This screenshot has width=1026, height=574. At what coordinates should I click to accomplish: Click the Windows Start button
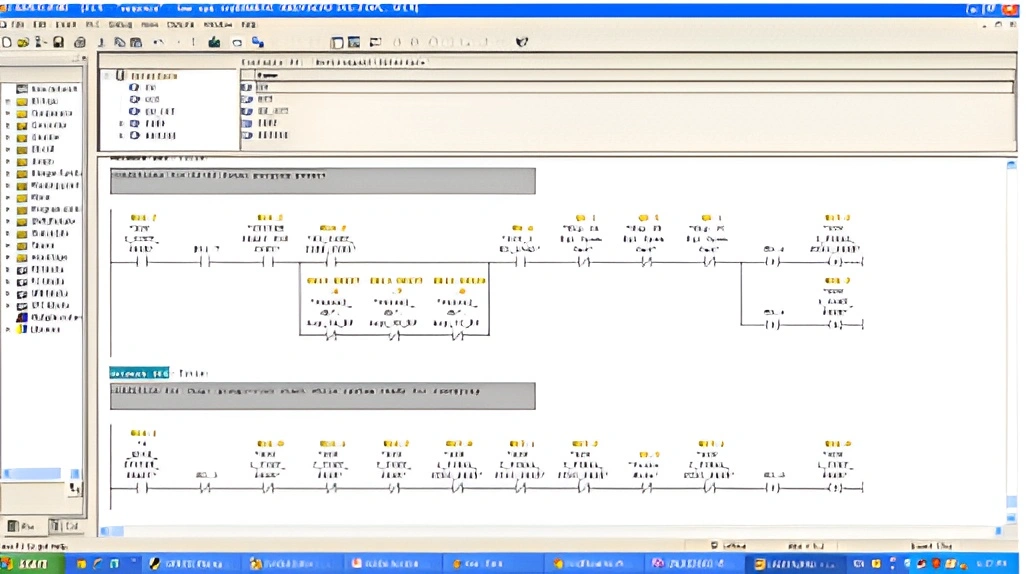coord(30,564)
